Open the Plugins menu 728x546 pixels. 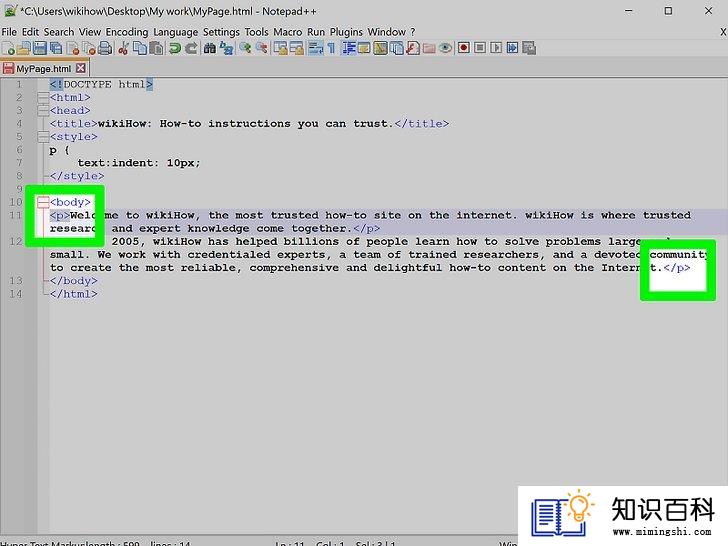coord(346,32)
